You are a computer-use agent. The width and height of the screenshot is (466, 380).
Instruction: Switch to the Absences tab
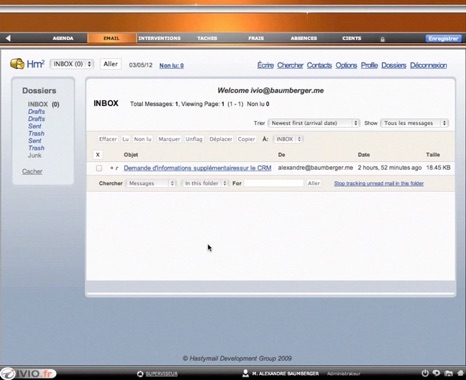[304, 38]
